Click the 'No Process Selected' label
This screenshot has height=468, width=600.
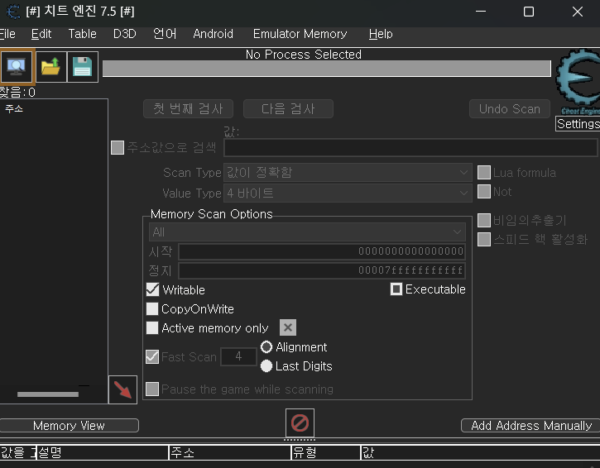pyautogui.click(x=303, y=54)
